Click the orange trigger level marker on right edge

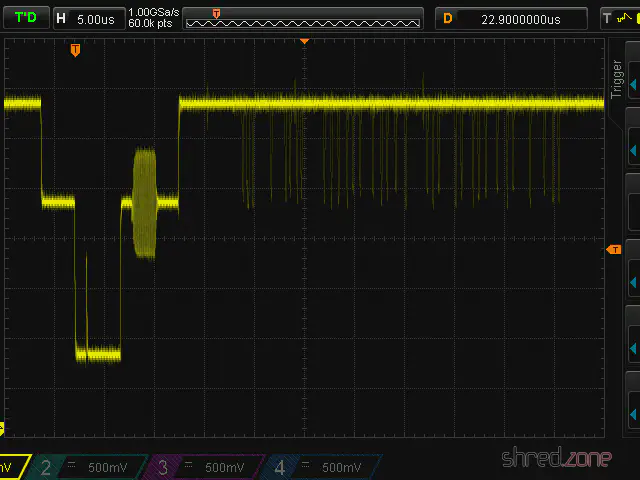[x=614, y=249]
